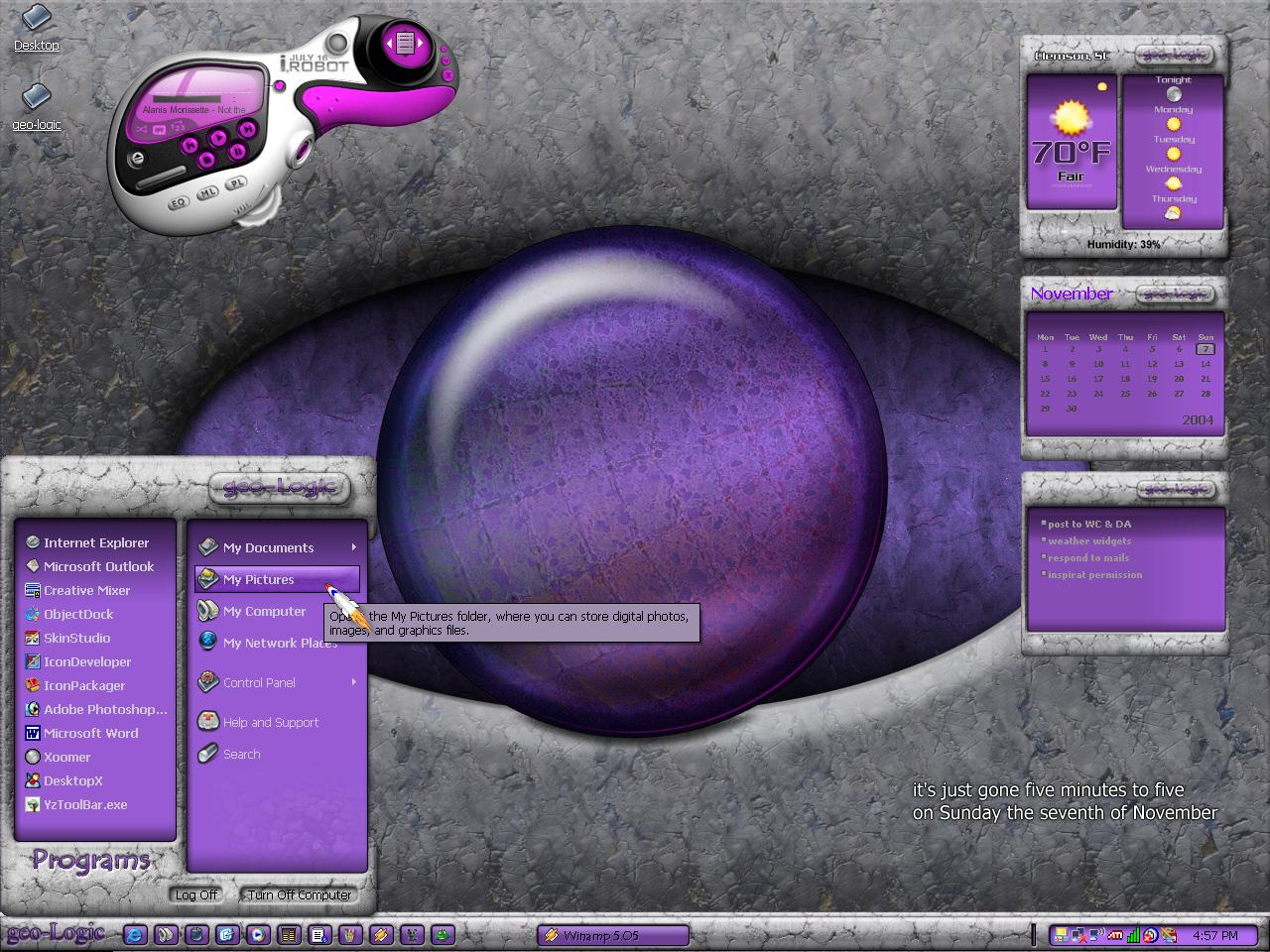Toggle repeat mode in the Winamp display
The image size is (1270, 952).
(160, 130)
